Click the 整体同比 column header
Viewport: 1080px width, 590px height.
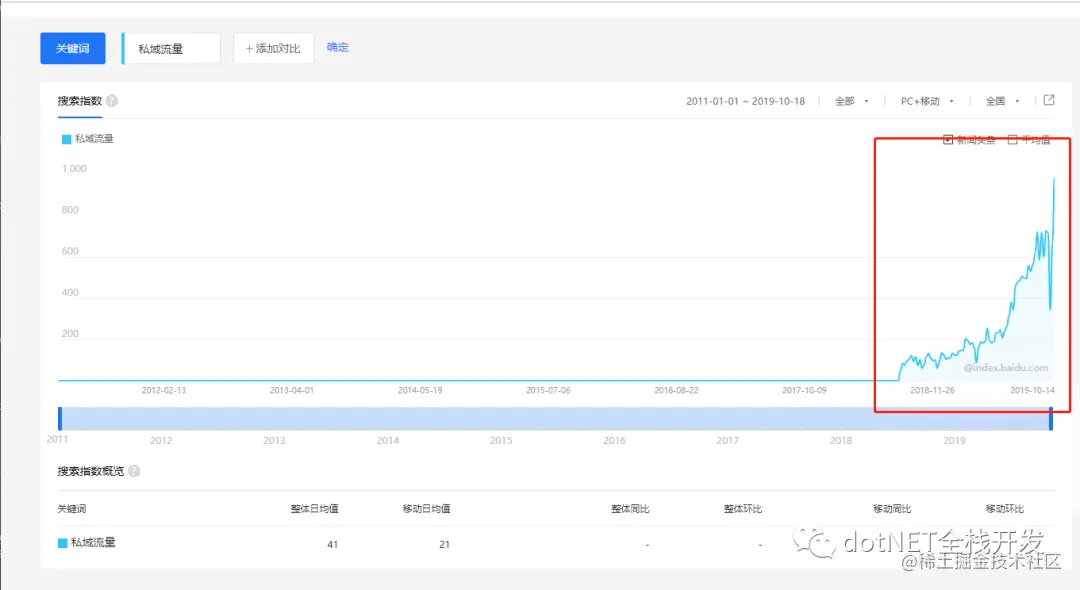point(630,509)
